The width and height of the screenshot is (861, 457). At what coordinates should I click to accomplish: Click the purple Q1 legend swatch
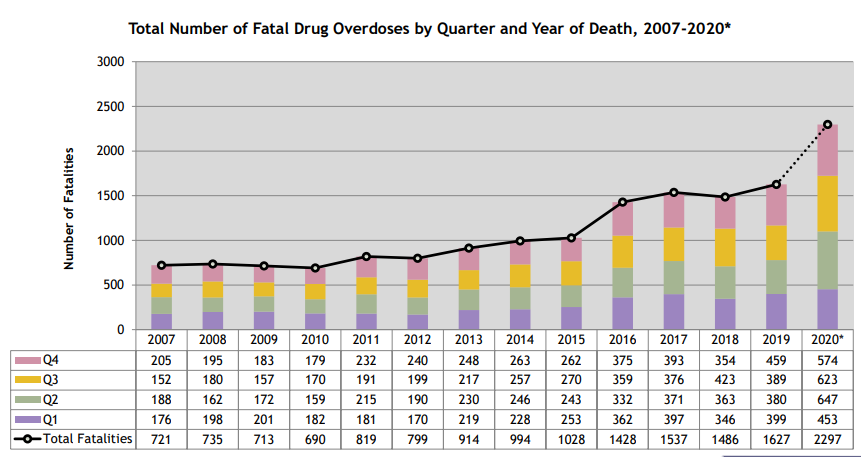(24, 419)
